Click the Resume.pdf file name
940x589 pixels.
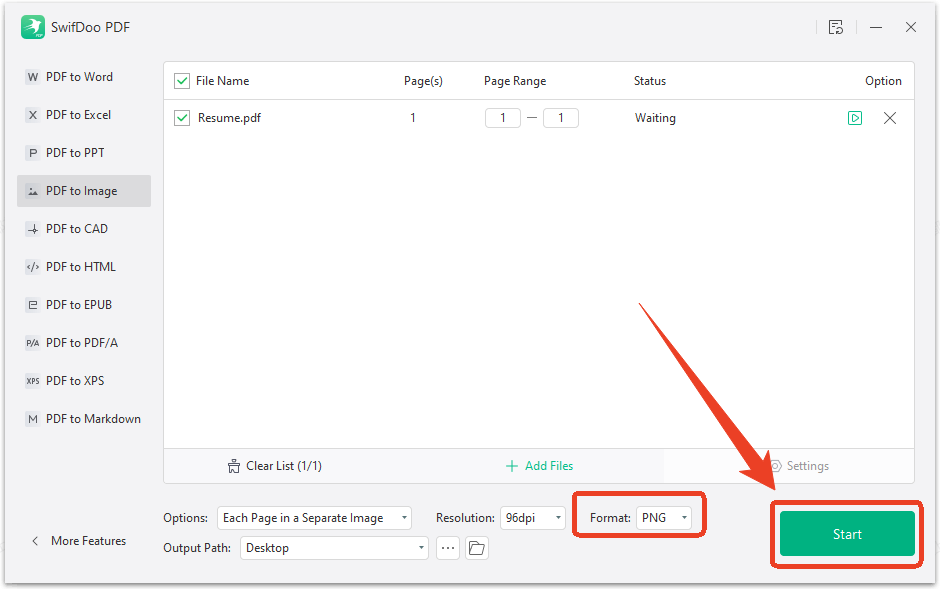click(229, 118)
